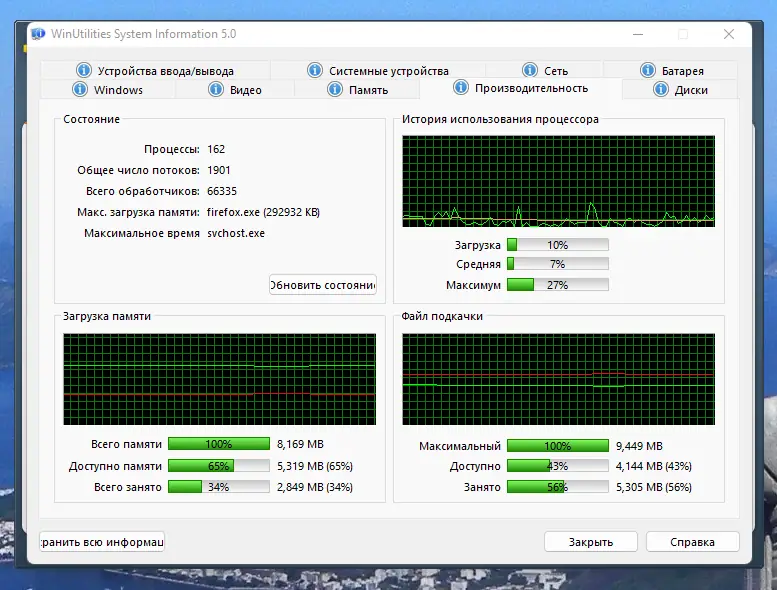Click the info icon beside Память
The width and height of the screenshot is (777, 590).
tap(335, 89)
